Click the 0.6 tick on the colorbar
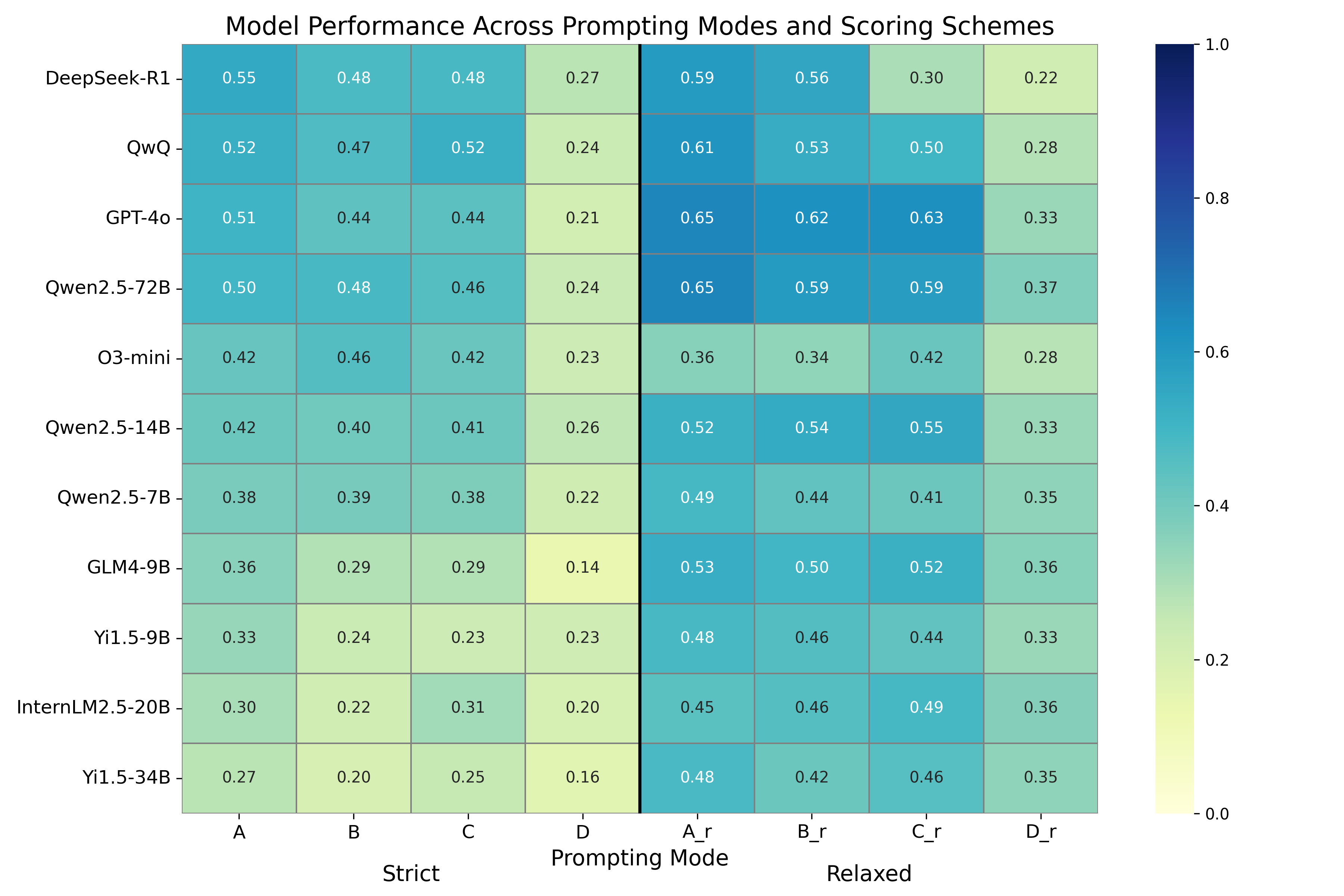1344x896 pixels. [1217, 352]
